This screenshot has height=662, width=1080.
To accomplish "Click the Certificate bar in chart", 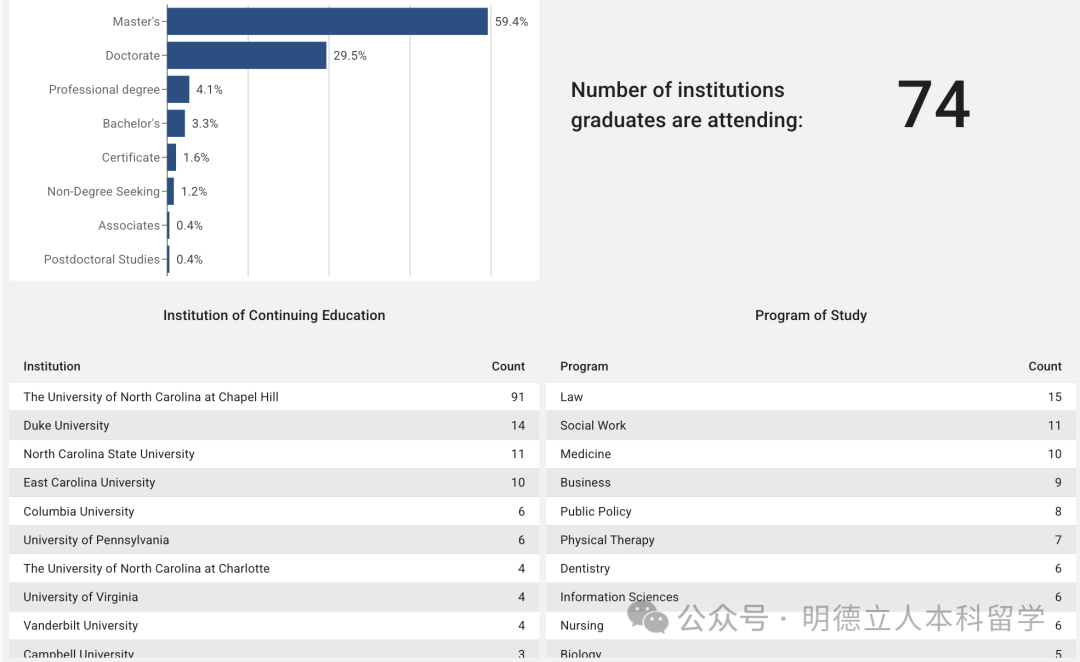I will 172,157.
